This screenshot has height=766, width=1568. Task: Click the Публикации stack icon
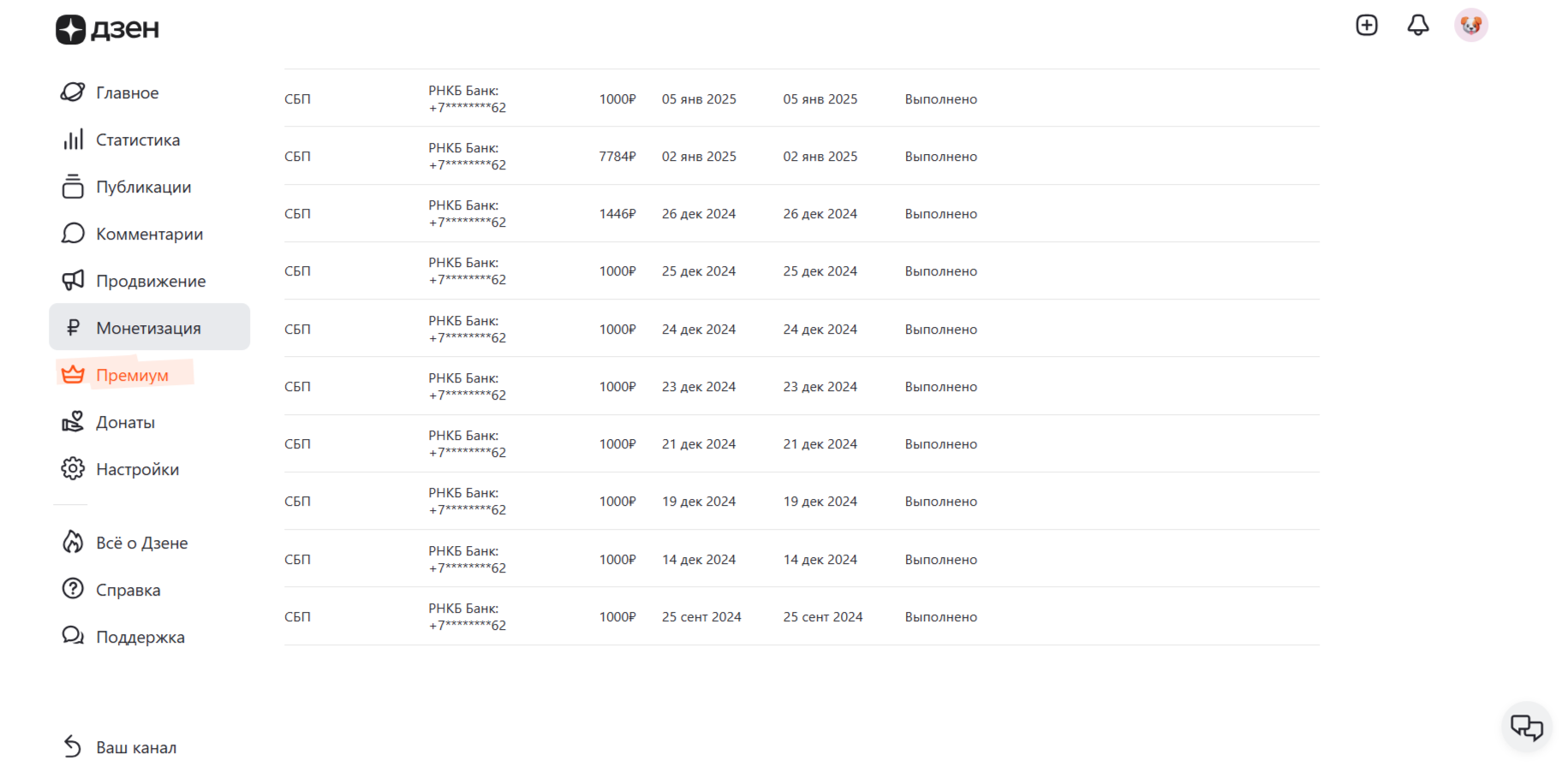[73, 187]
